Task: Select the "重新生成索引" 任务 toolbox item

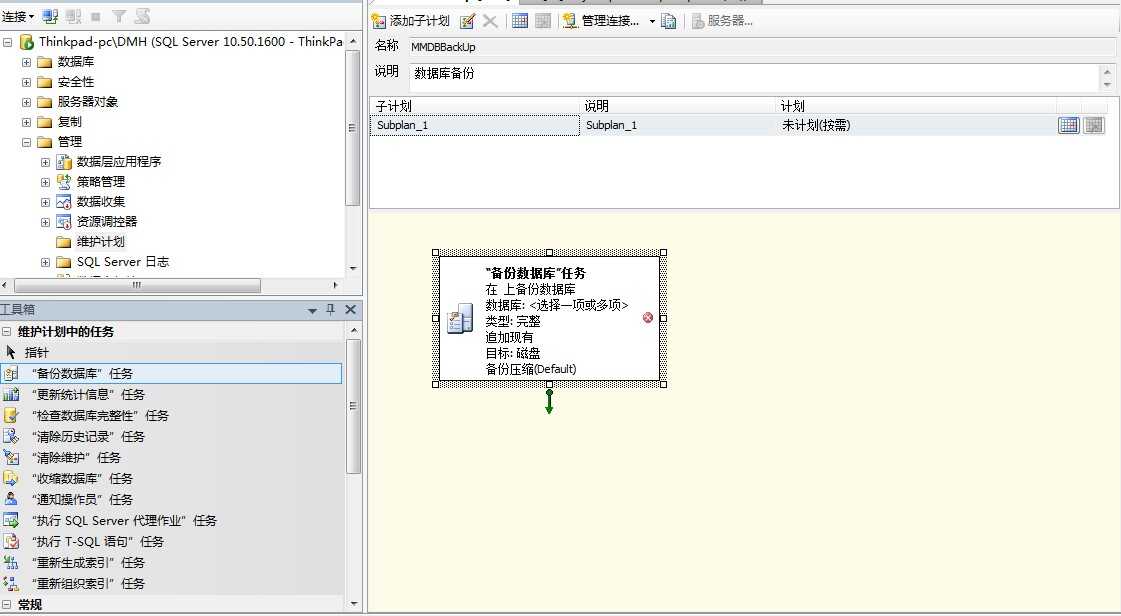Action: [172, 563]
